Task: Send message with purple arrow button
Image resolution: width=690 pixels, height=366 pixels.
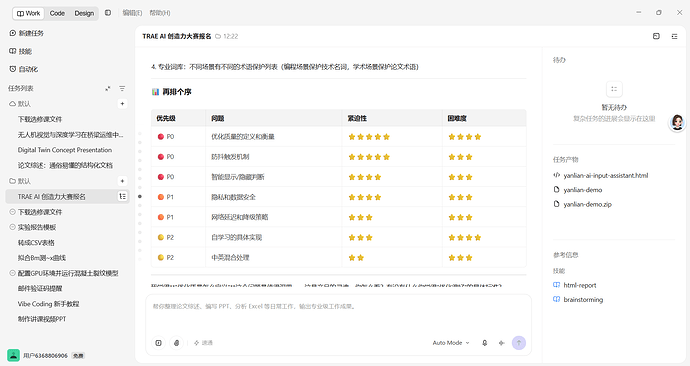Action: tap(519, 343)
